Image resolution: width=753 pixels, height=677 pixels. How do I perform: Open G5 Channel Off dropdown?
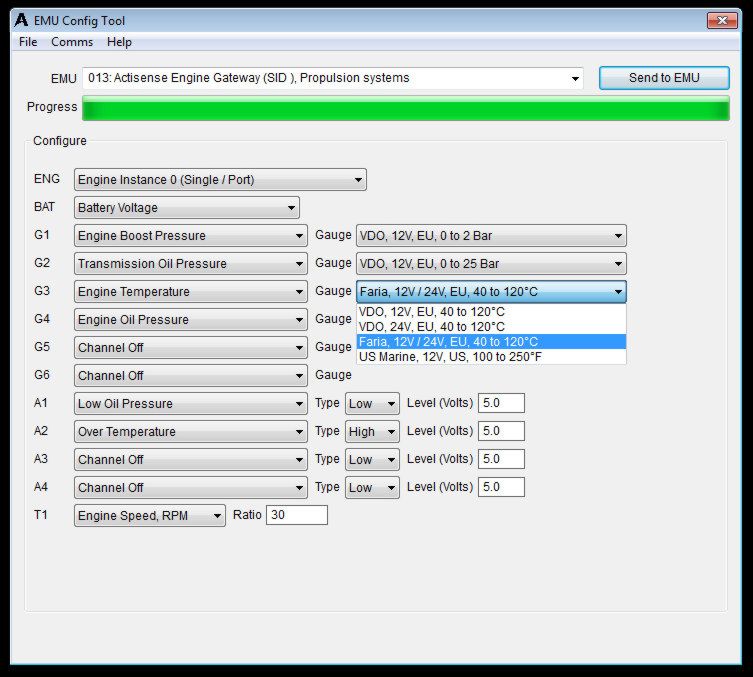(x=191, y=348)
